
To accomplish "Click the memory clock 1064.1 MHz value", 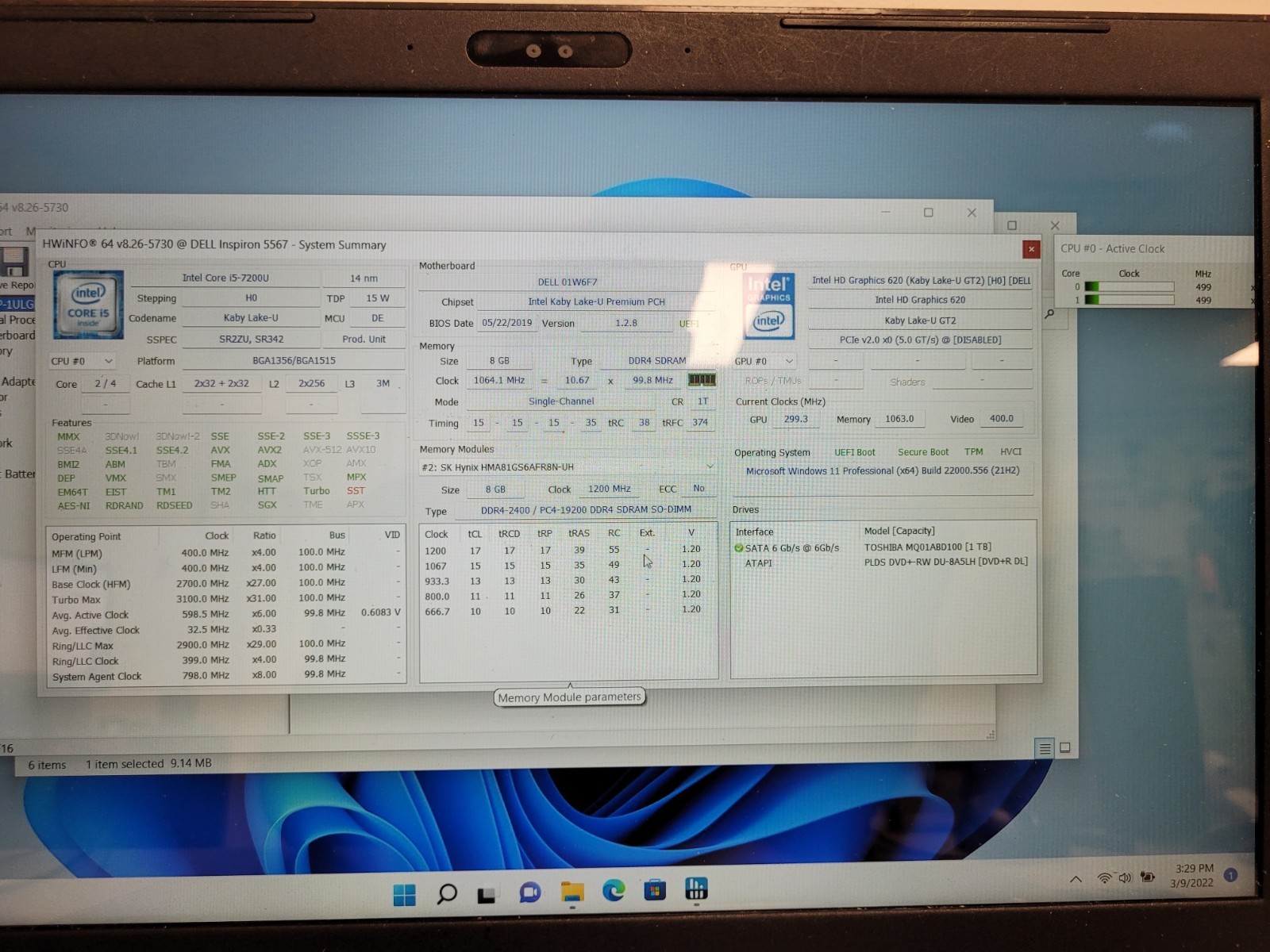I will [498, 380].
